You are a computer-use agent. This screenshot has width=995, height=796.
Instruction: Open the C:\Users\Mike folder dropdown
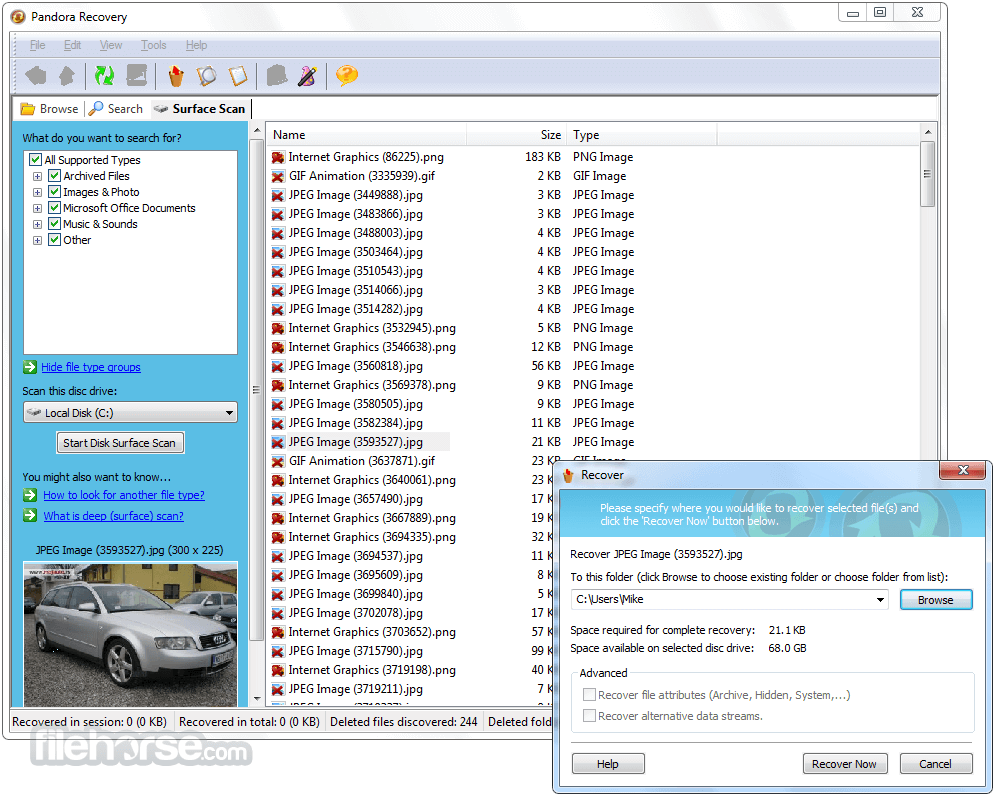(x=880, y=599)
